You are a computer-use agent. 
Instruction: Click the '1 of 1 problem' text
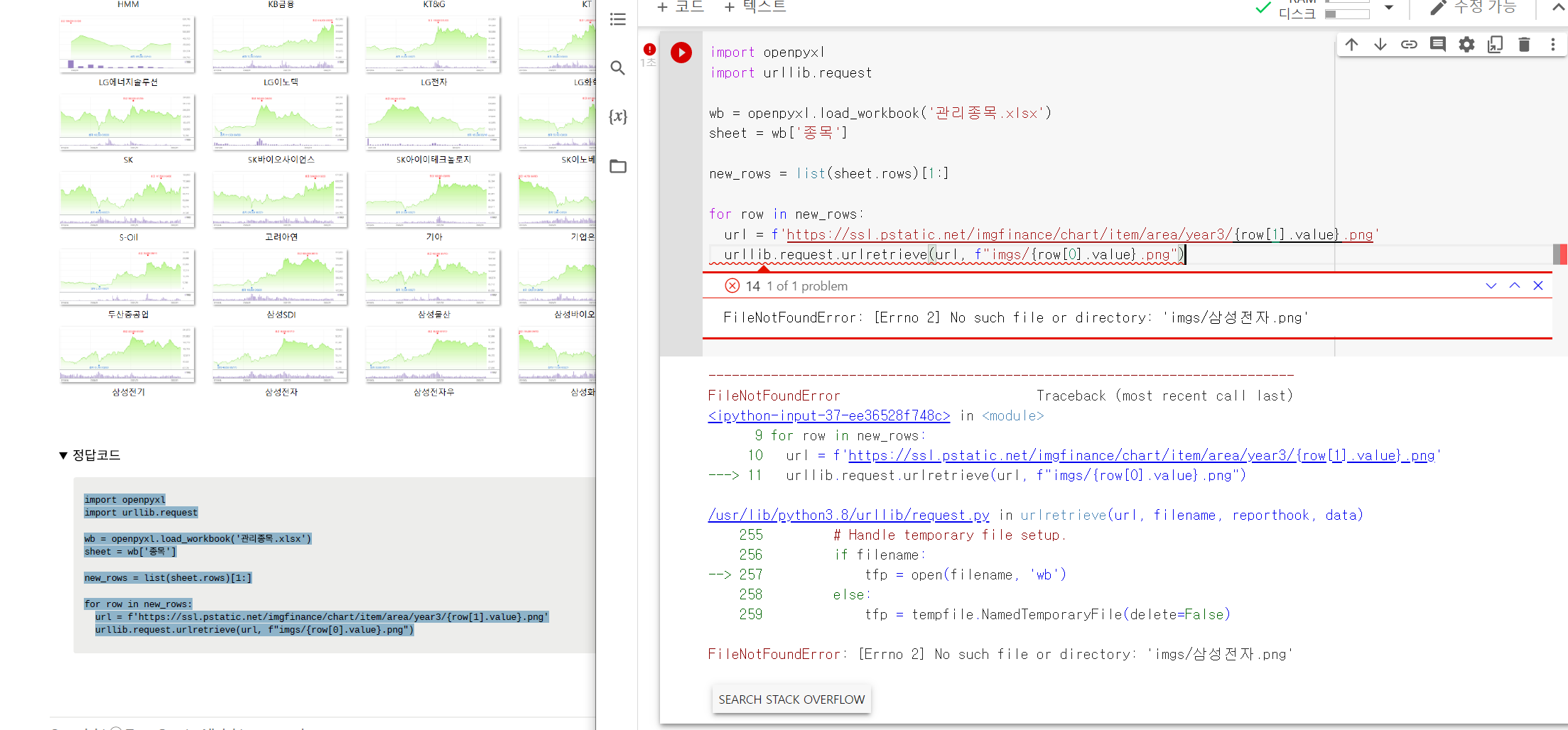807,286
